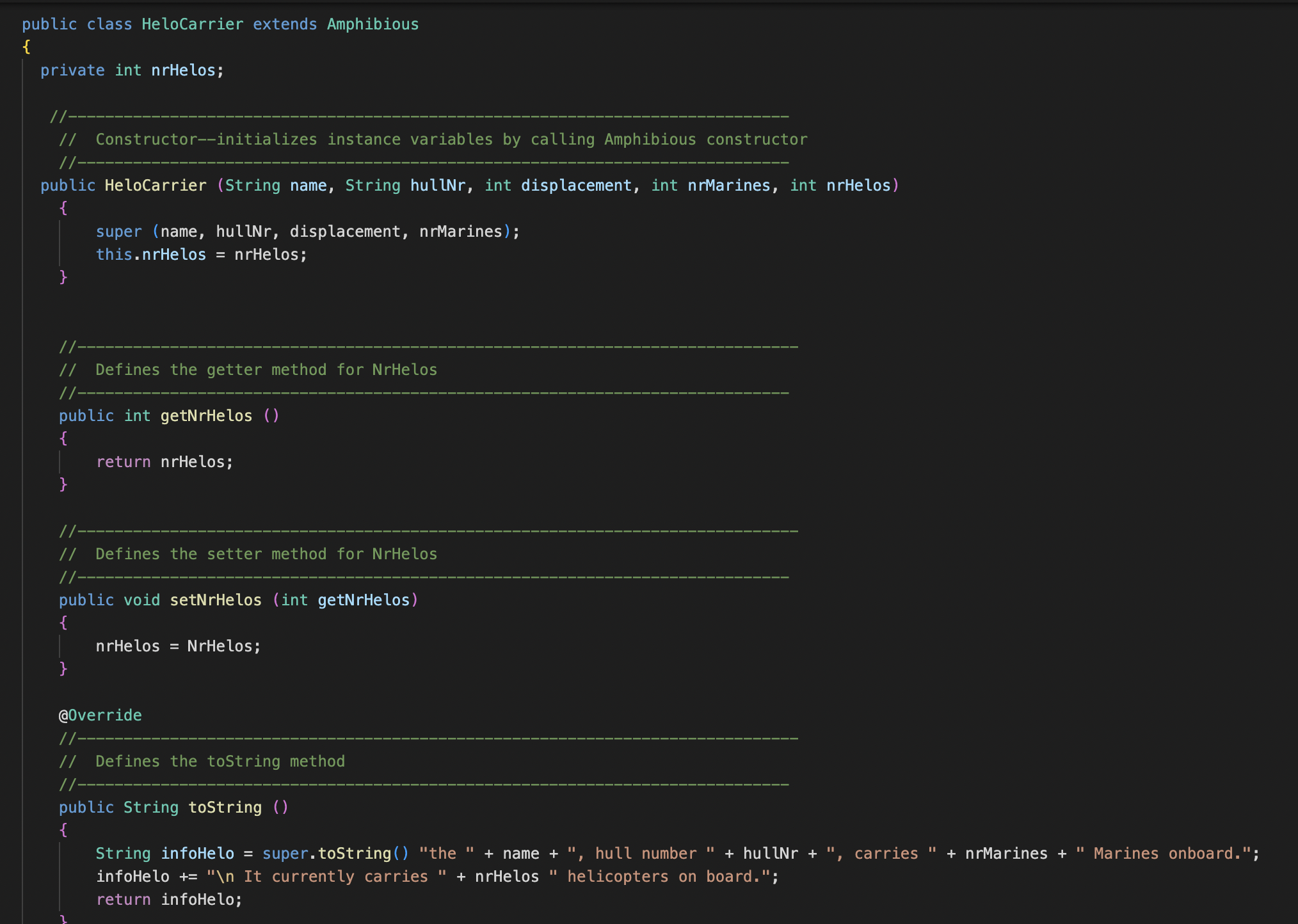Click the opening brace of the class body
The image size is (1298, 924).
[26, 47]
